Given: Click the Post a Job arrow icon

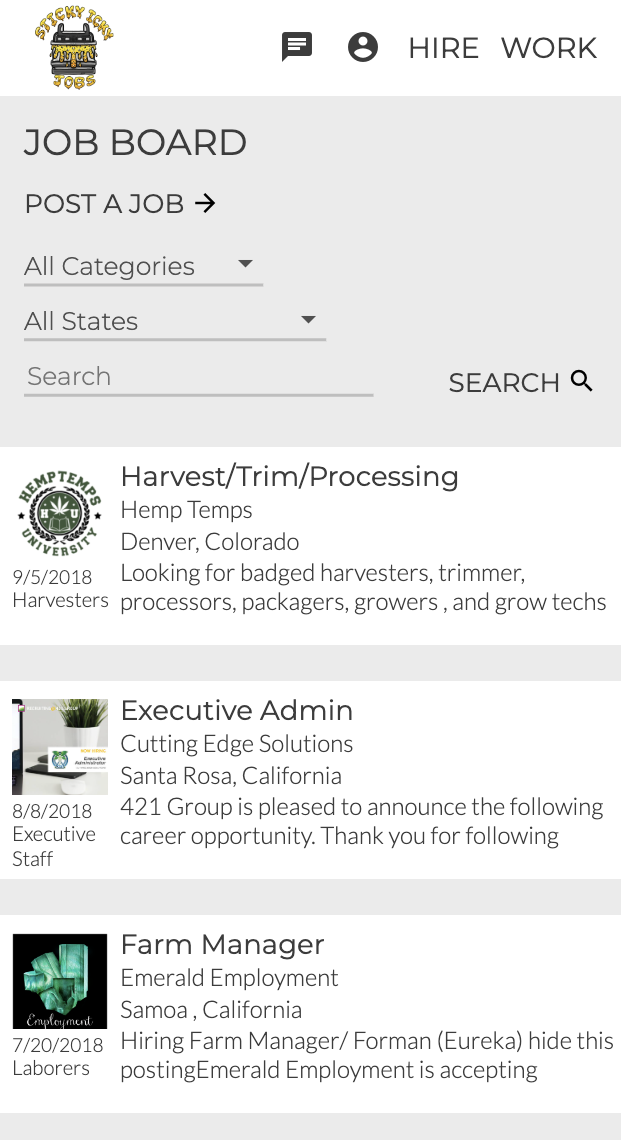Looking at the screenshot, I should pos(205,203).
